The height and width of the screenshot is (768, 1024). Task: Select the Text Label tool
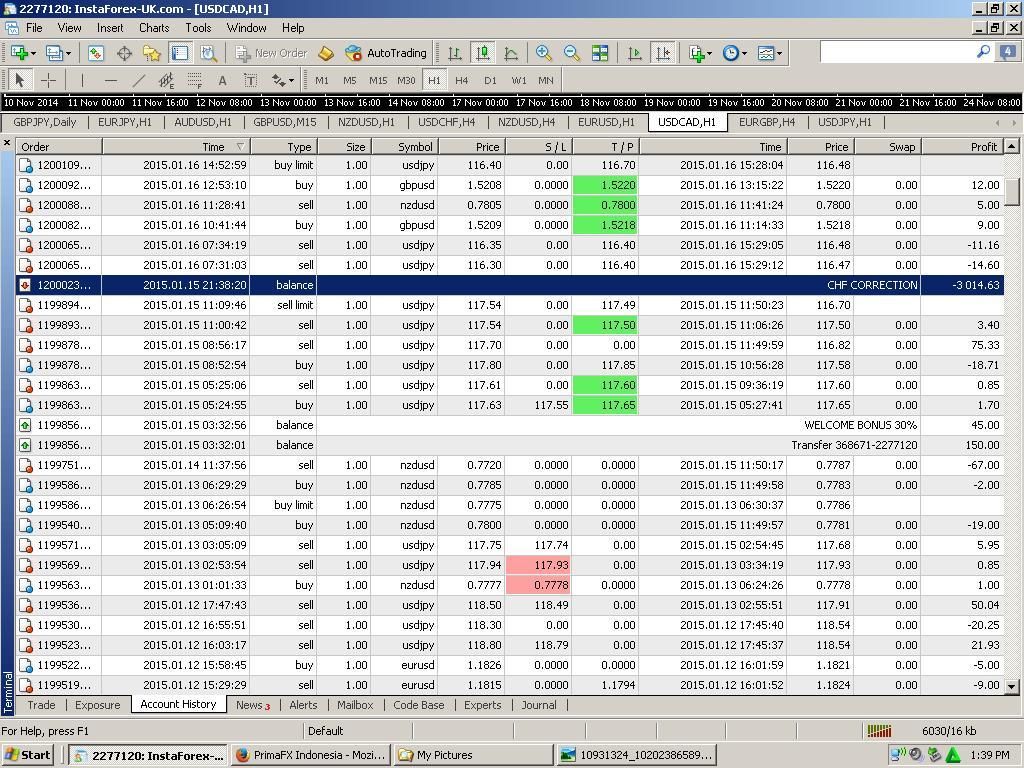(x=251, y=80)
